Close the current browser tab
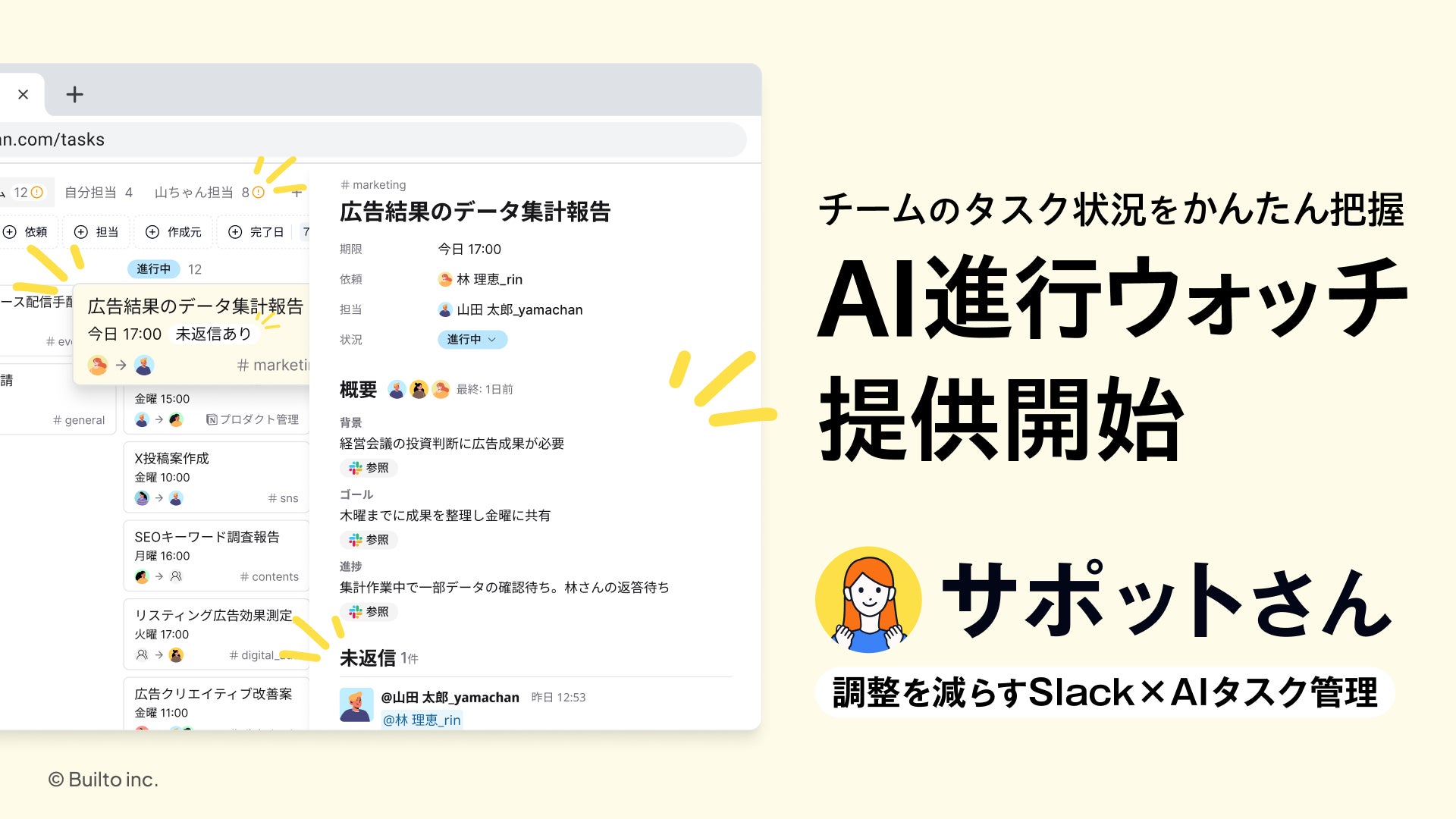Viewport: 1456px width, 819px height. click(23, 95)
